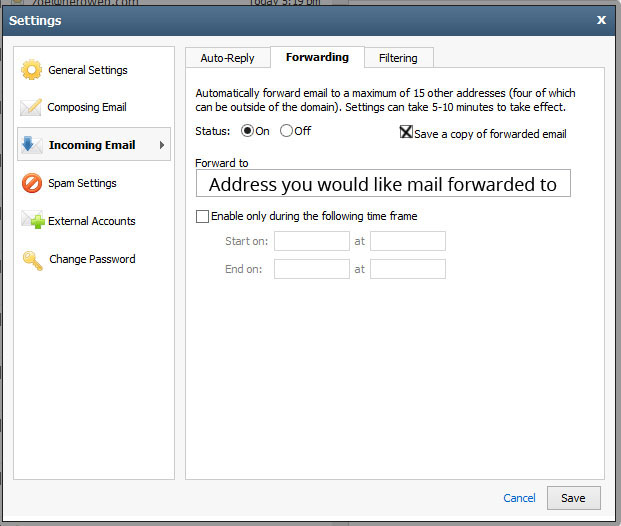Open Change Password section
Viewport: 621px width, 526px height.
pos(92,259)
